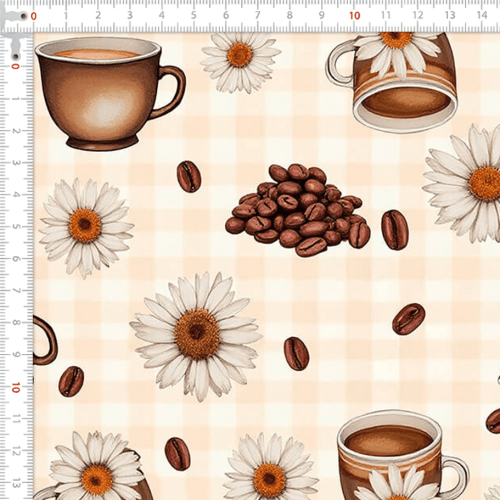Click the number 13 on the vertical ruler
The height and width of the screenshot is (500, 500).
[16, 483]
